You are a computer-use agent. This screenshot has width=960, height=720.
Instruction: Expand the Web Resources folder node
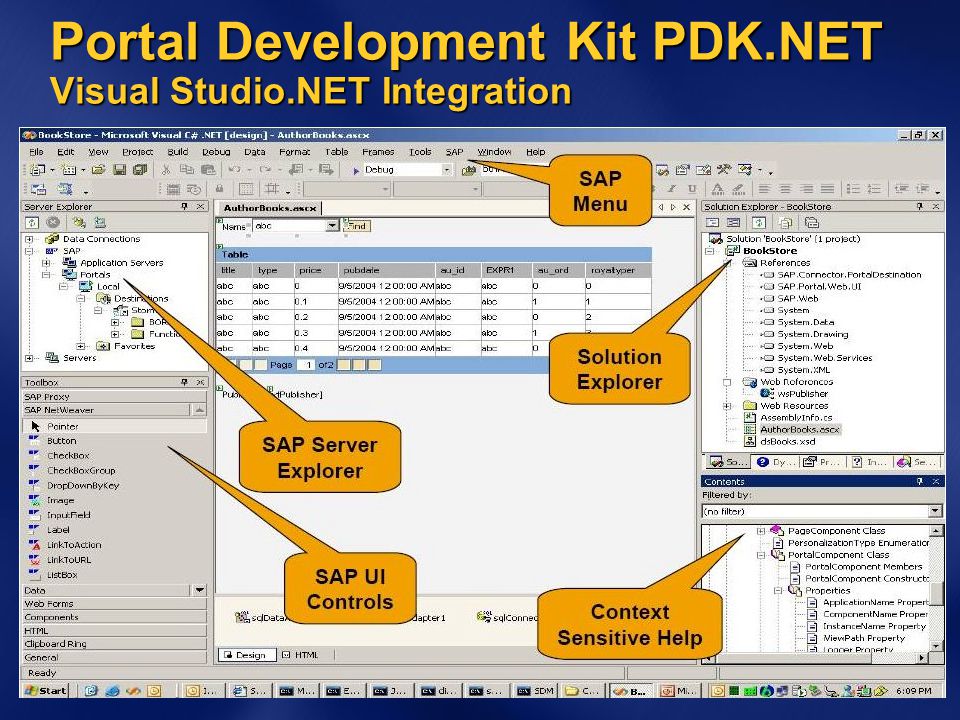727,406
